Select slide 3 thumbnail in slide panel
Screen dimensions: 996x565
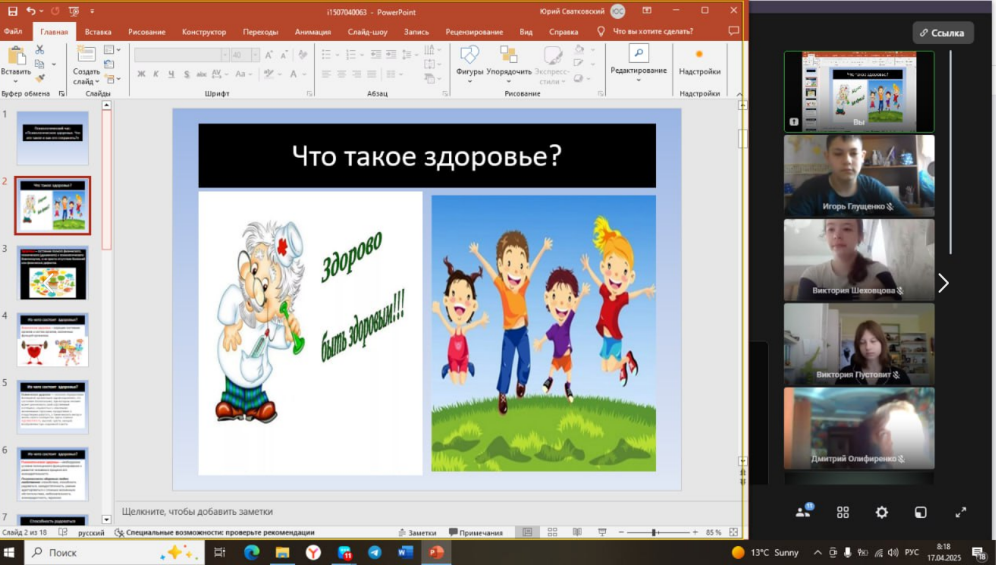[53, 274]
